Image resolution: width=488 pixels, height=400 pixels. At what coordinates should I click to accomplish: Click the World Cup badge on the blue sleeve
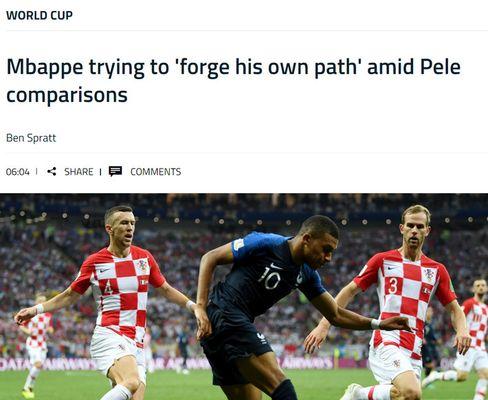coord(239,244)
